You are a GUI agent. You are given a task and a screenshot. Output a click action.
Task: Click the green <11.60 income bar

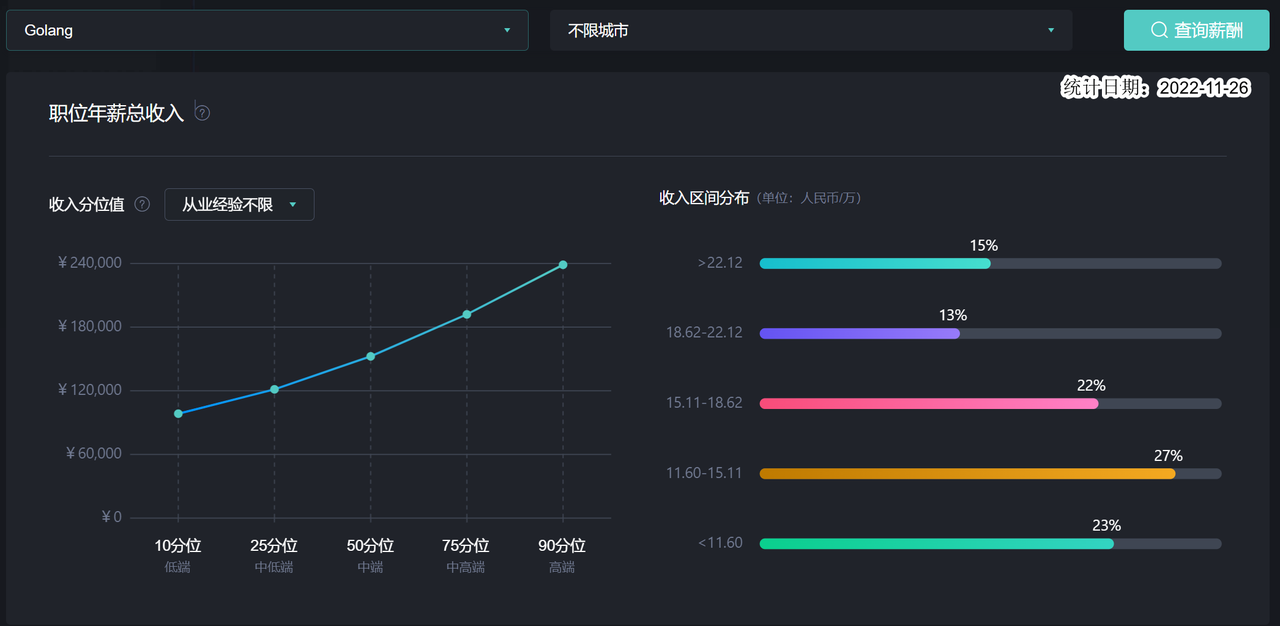936,543
